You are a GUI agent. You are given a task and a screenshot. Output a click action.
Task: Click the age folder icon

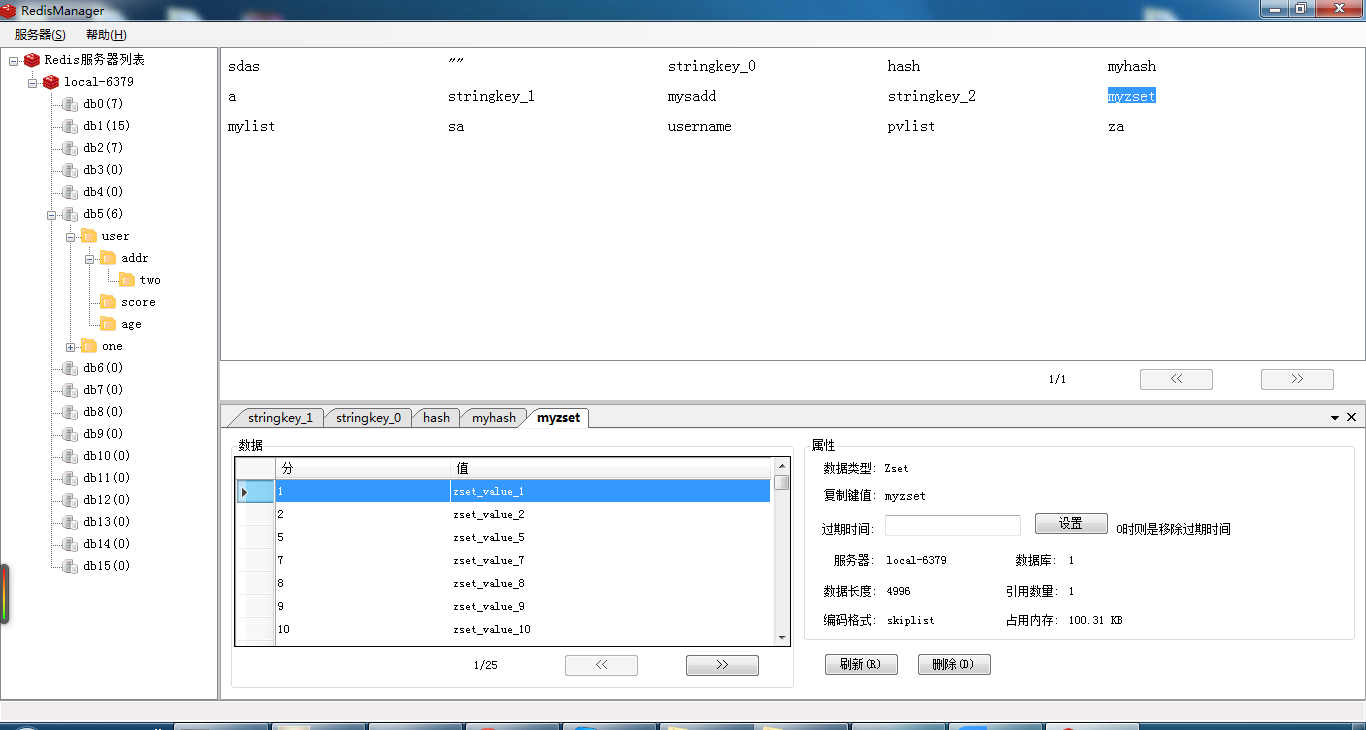[x=108, y=324]
